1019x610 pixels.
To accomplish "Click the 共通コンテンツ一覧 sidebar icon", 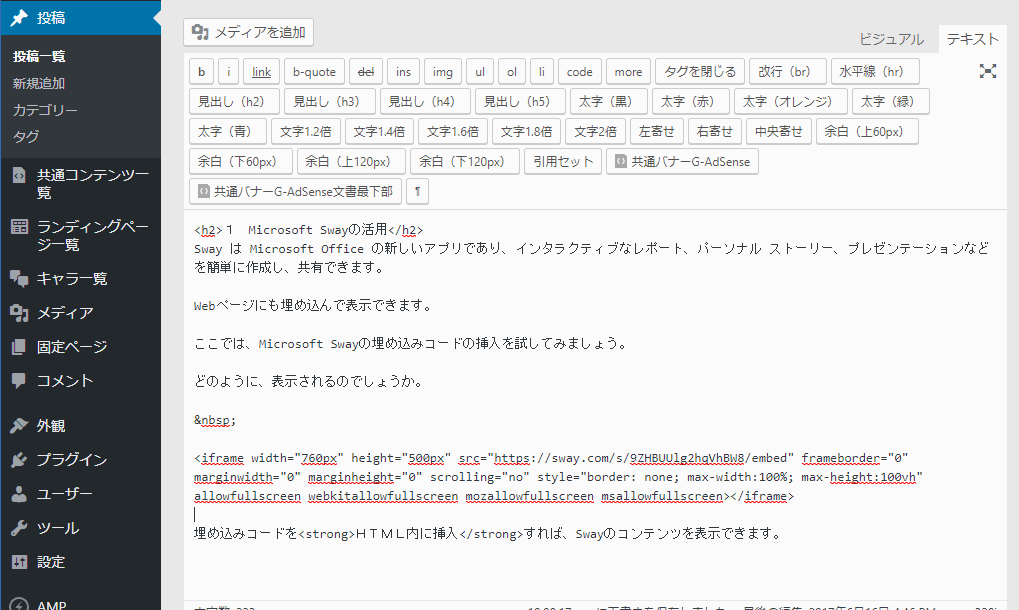I will click(x=19, y=175).
